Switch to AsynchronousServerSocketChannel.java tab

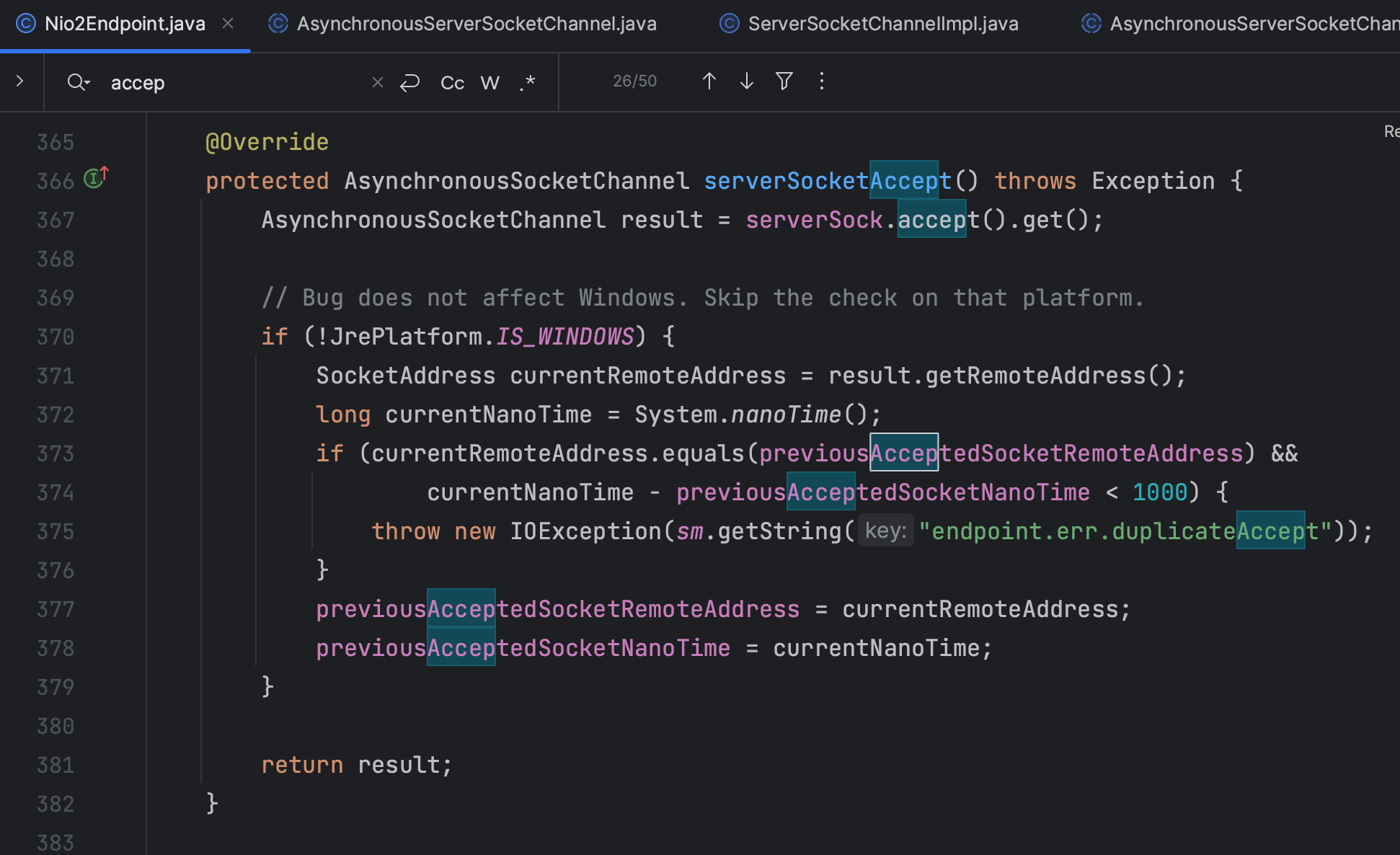[x=476, y=24]
